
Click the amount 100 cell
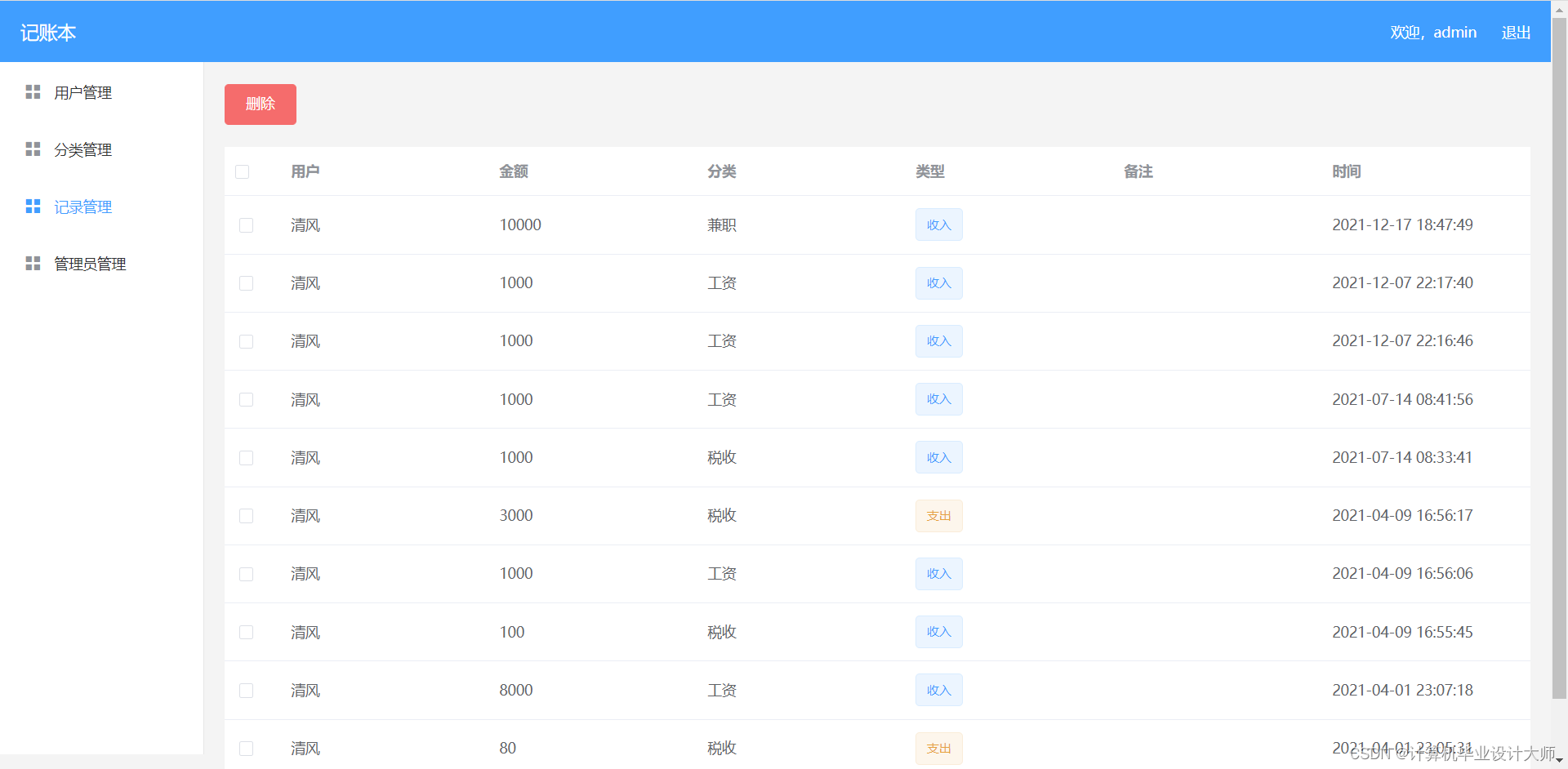click(x=512, y=632)
